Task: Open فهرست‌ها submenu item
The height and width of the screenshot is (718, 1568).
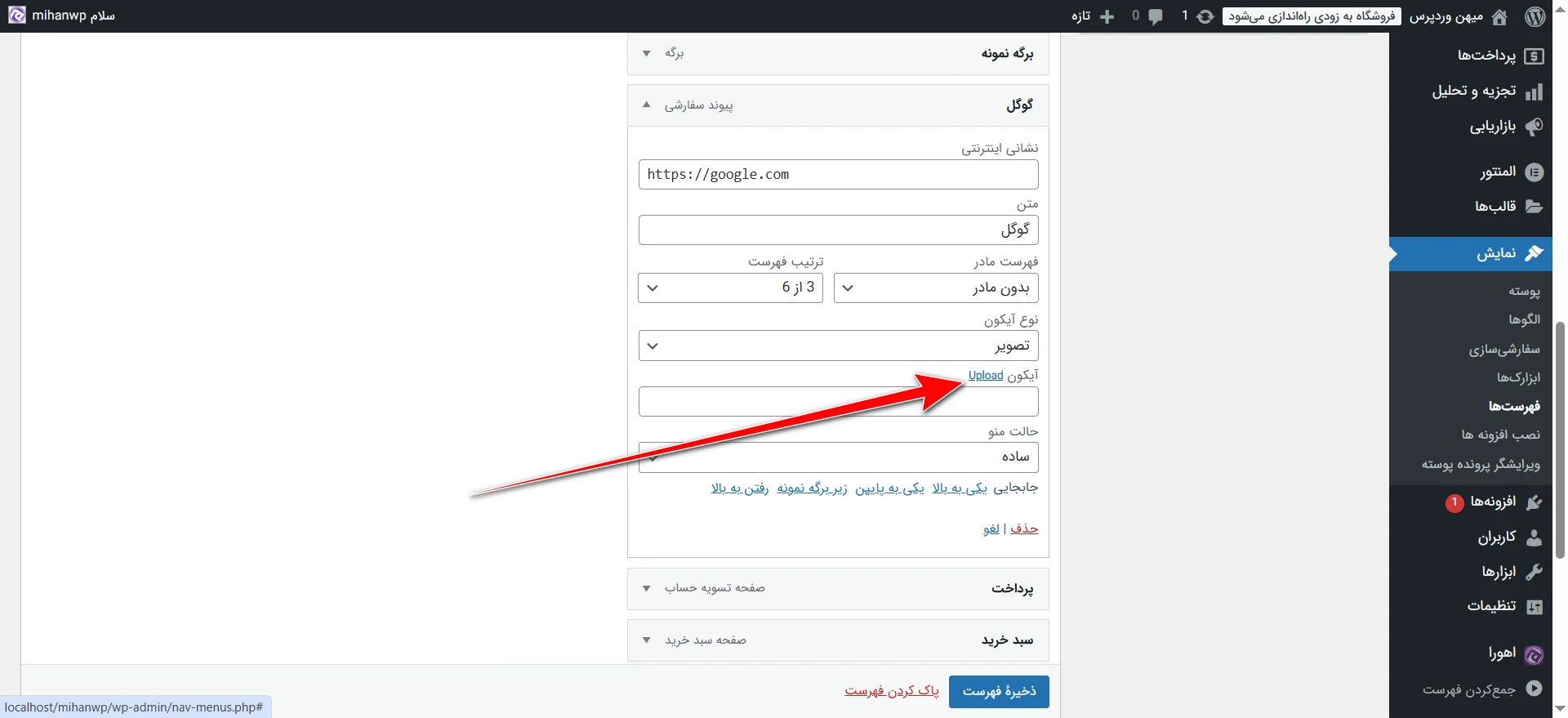Action: (x=1514, y=406)
